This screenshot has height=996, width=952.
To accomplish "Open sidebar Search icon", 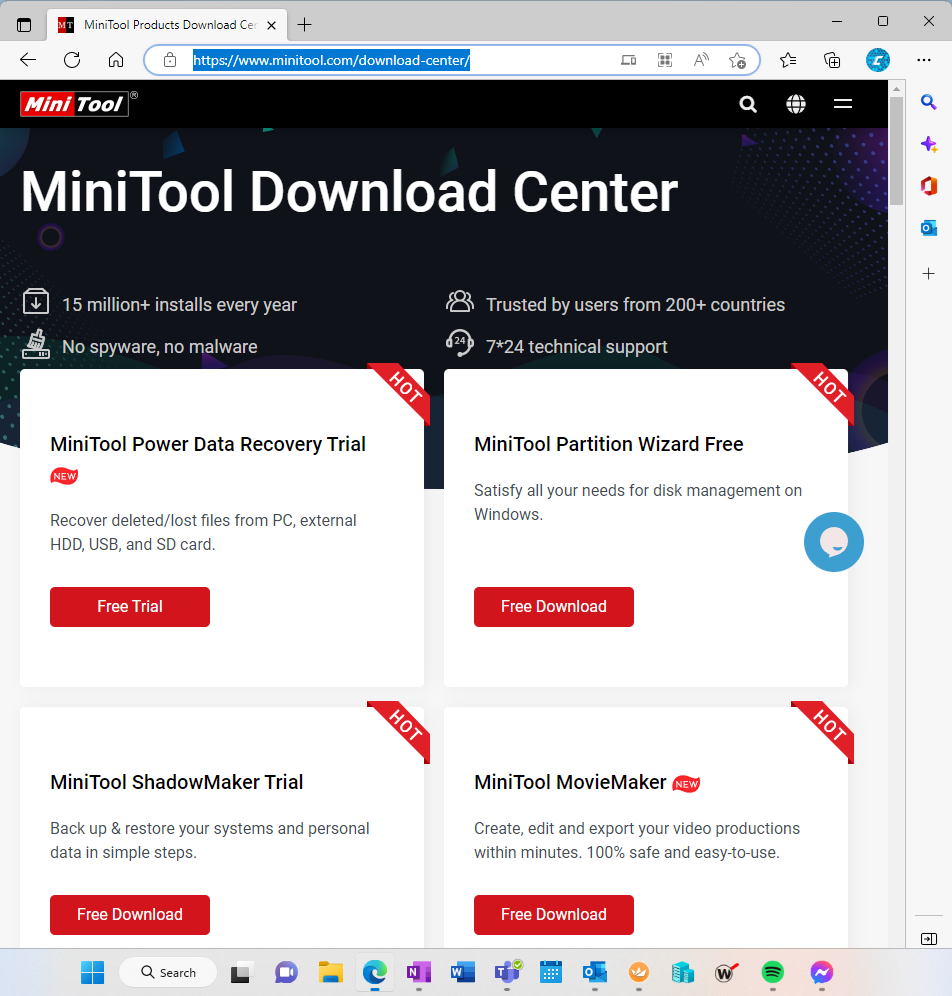I will 929,102.
